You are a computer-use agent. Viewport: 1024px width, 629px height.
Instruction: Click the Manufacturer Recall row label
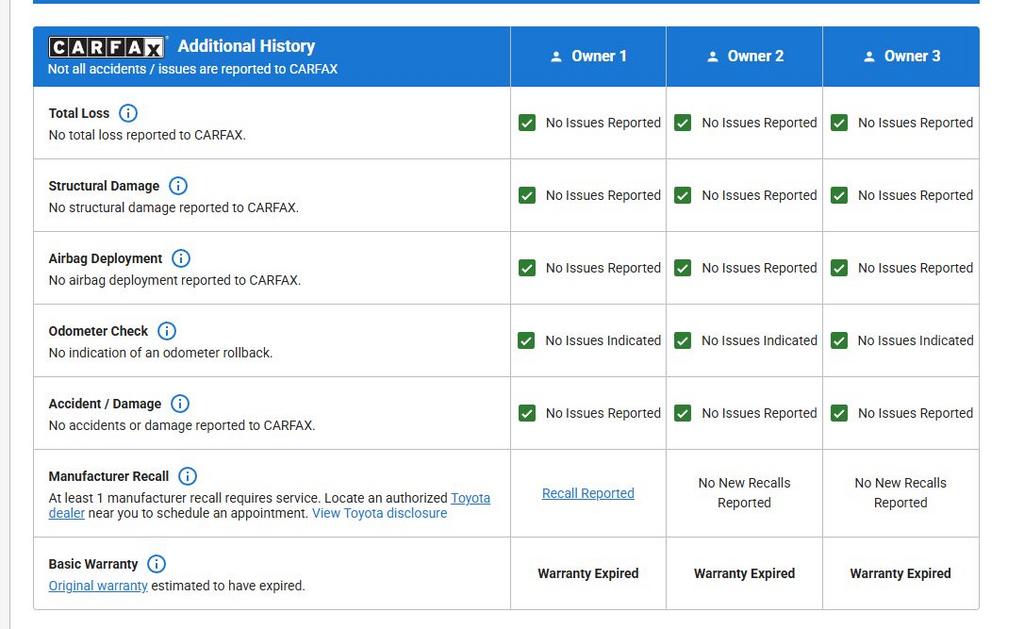(x=108, y=476)
